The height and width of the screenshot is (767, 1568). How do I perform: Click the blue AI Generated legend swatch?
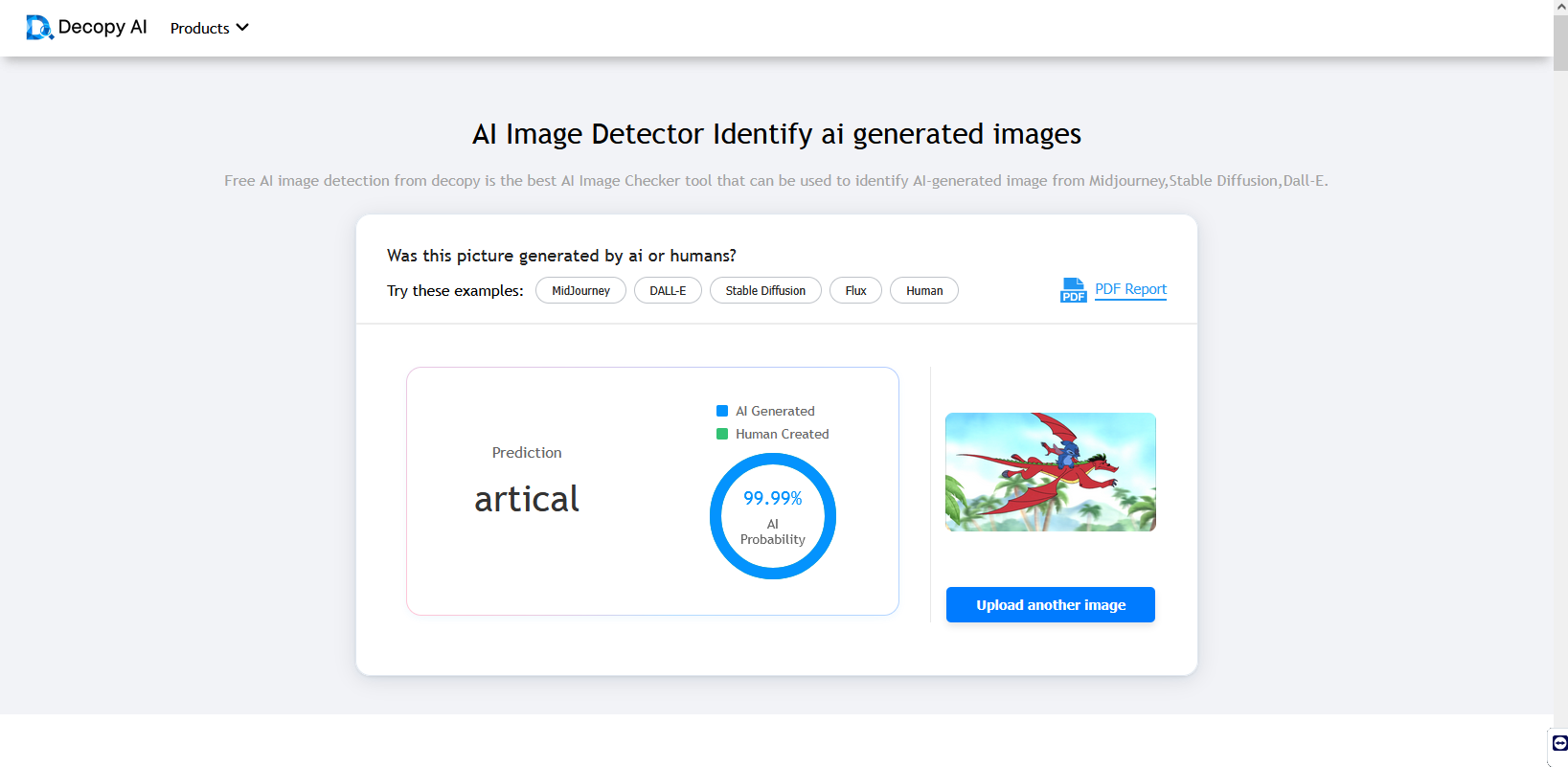(722, 411)
